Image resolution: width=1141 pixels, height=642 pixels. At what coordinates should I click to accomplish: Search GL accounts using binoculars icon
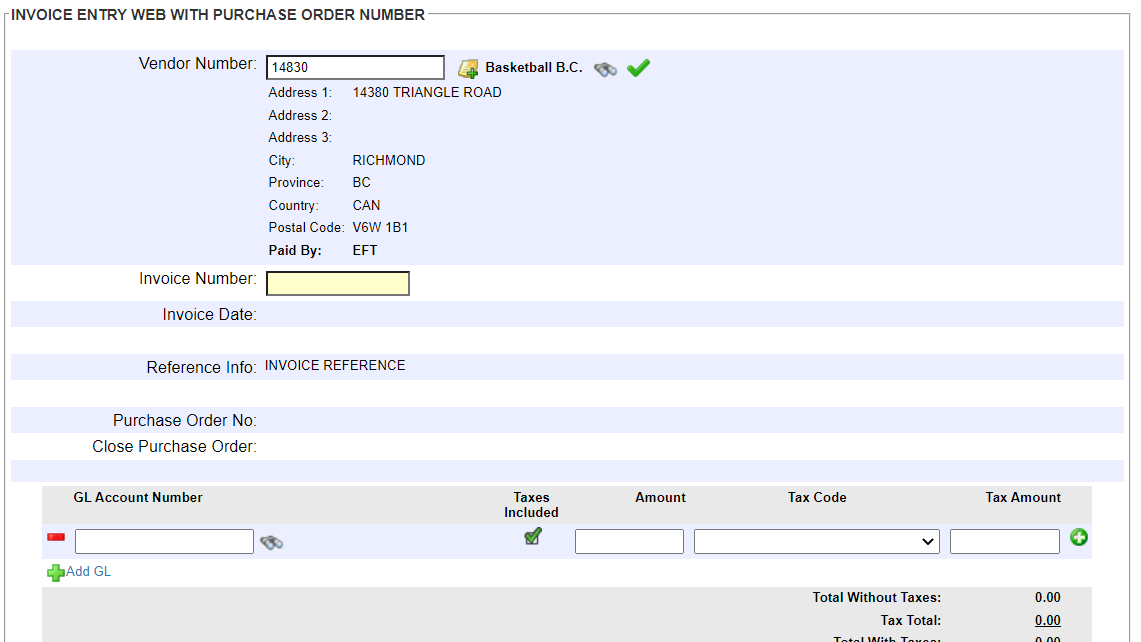coord(271,542)
